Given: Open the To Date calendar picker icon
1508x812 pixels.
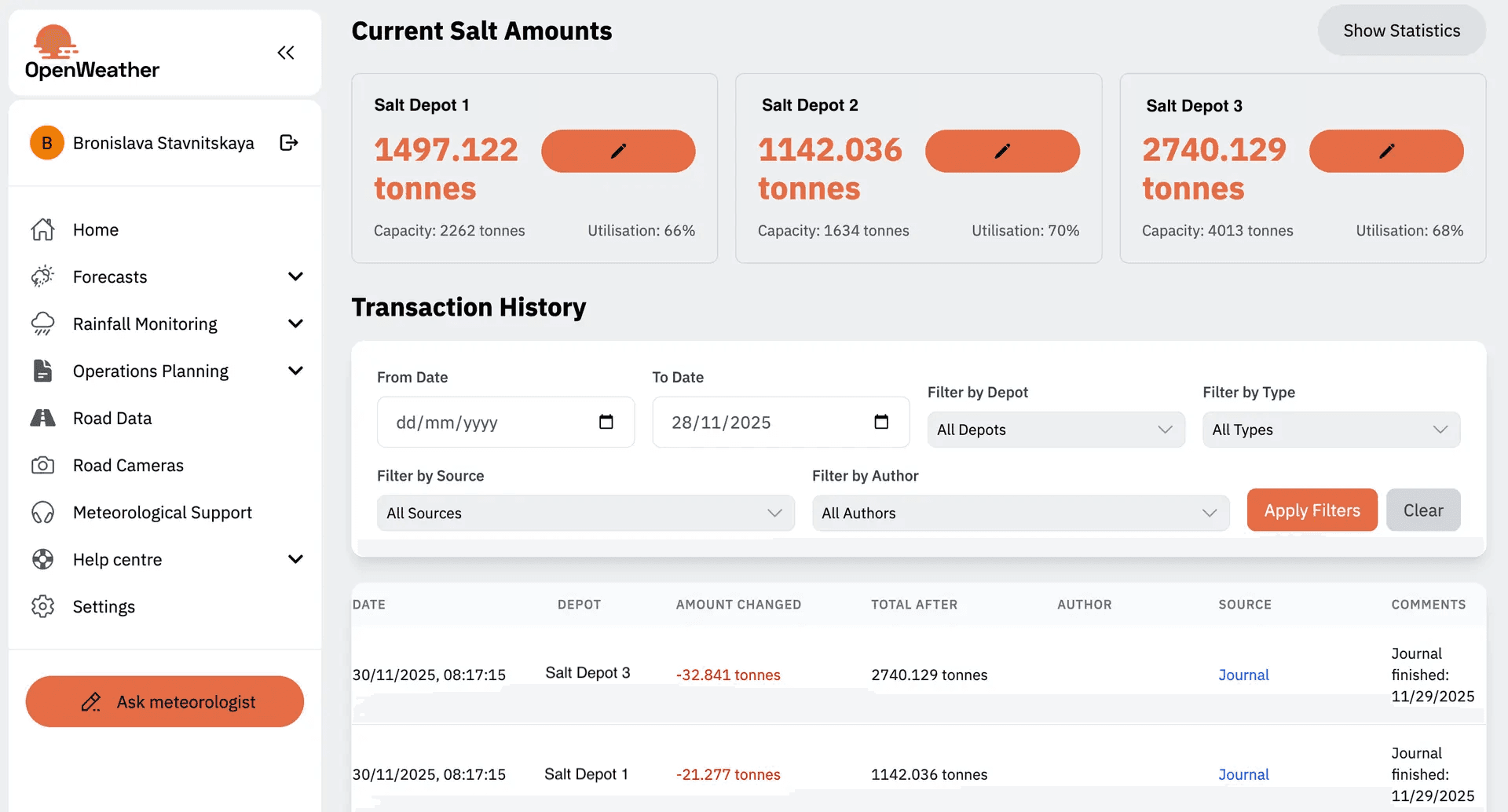Looking at the screenshot, I should (881, 422).
